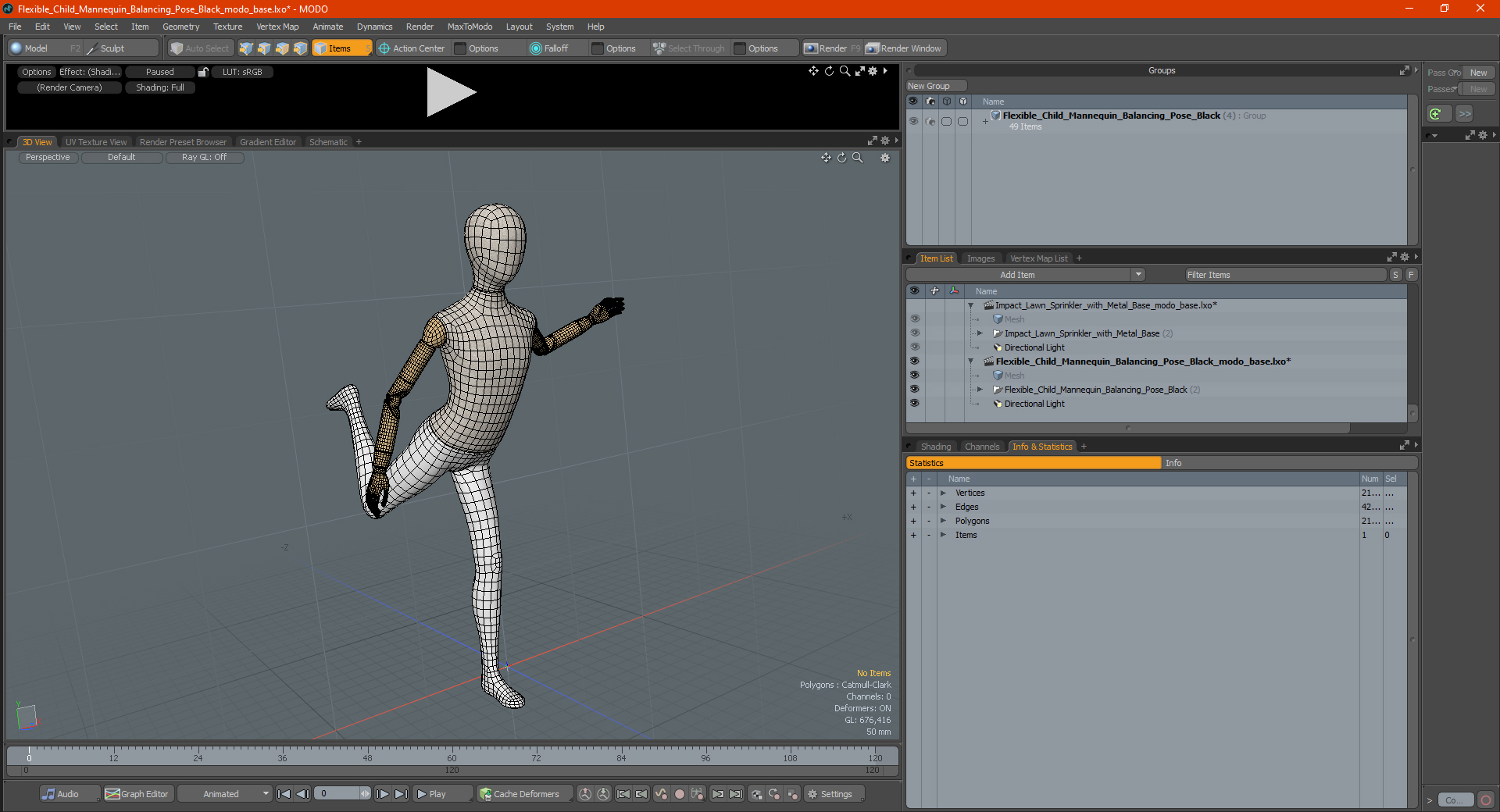The image size is (1500, 812).
Task: Open the Vertex Map menu
Action: click(277, 27)
